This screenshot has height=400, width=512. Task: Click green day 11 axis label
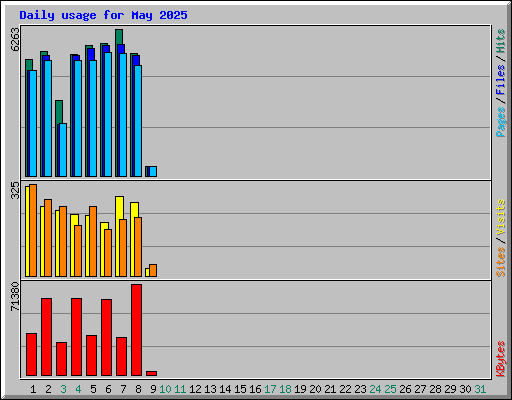180,389
